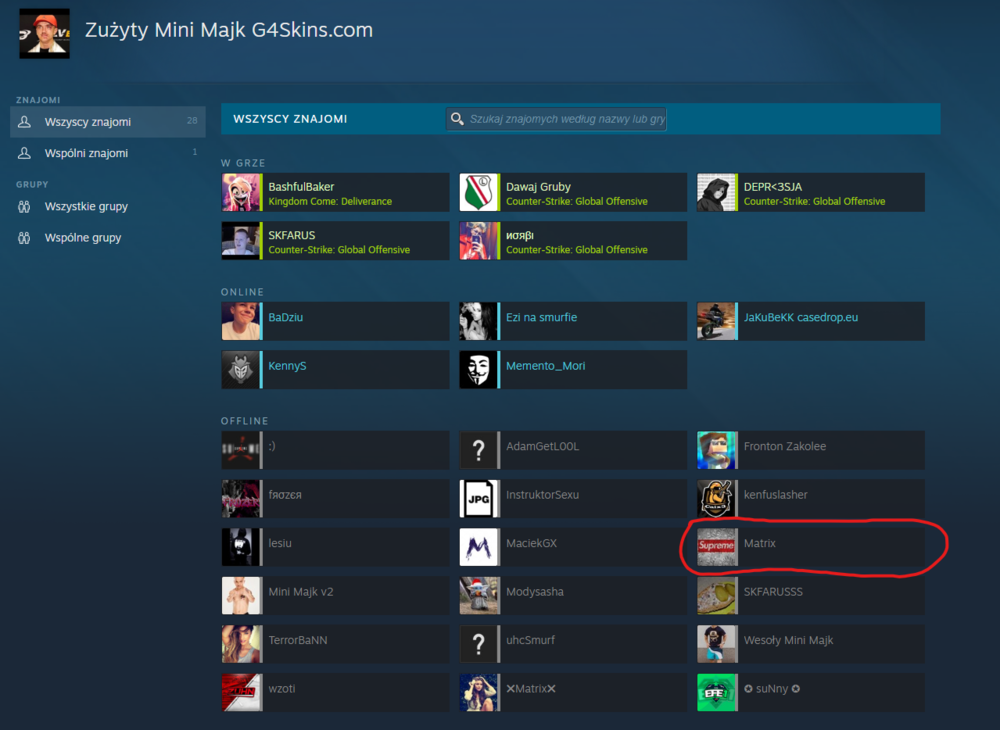Click the fяσzєя name

pyautogui.click(x=285, y=495)
